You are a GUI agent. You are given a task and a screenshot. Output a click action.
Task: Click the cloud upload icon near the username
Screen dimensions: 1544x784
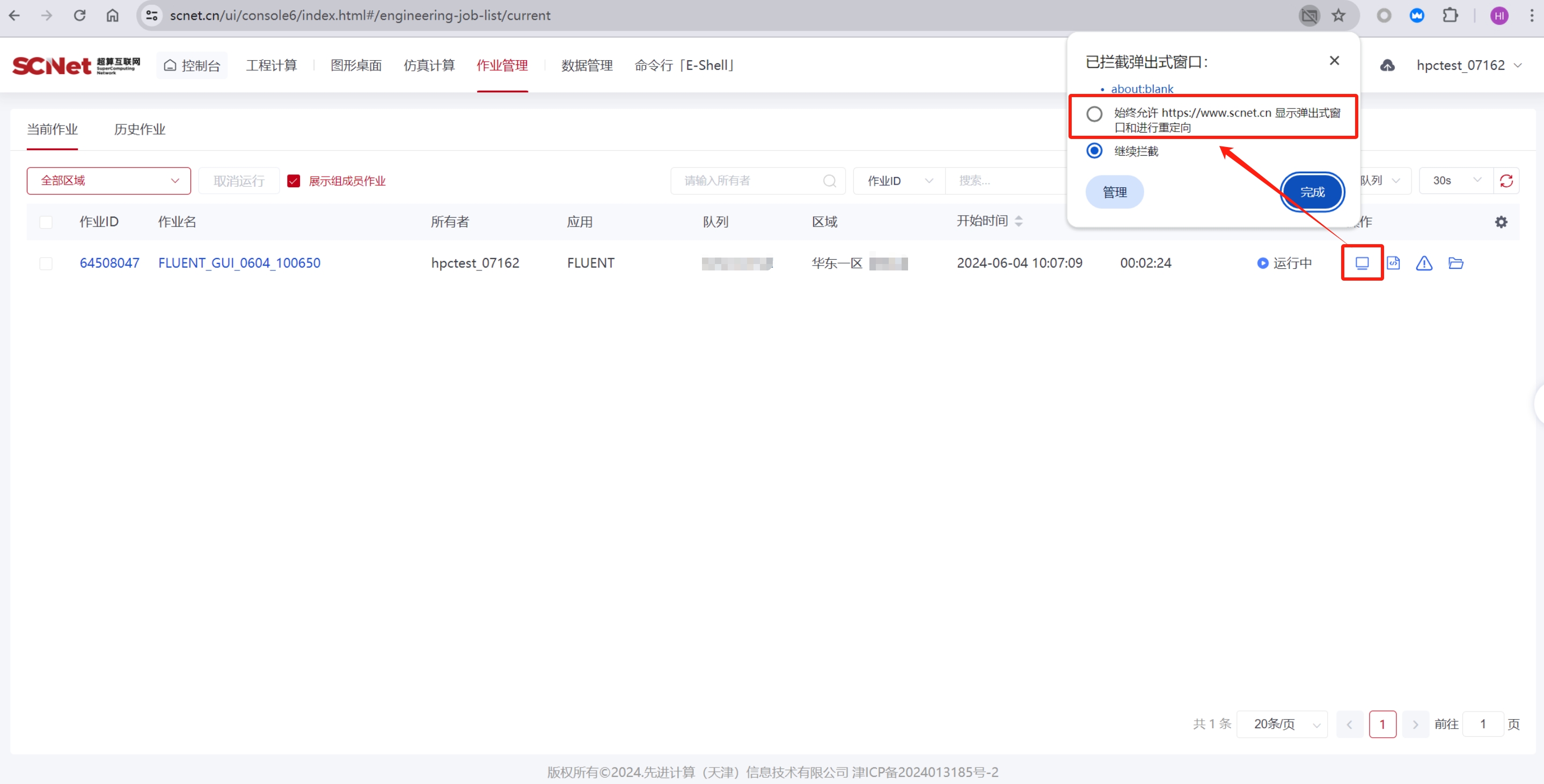pyautogui.click(x=1388, y=65)
